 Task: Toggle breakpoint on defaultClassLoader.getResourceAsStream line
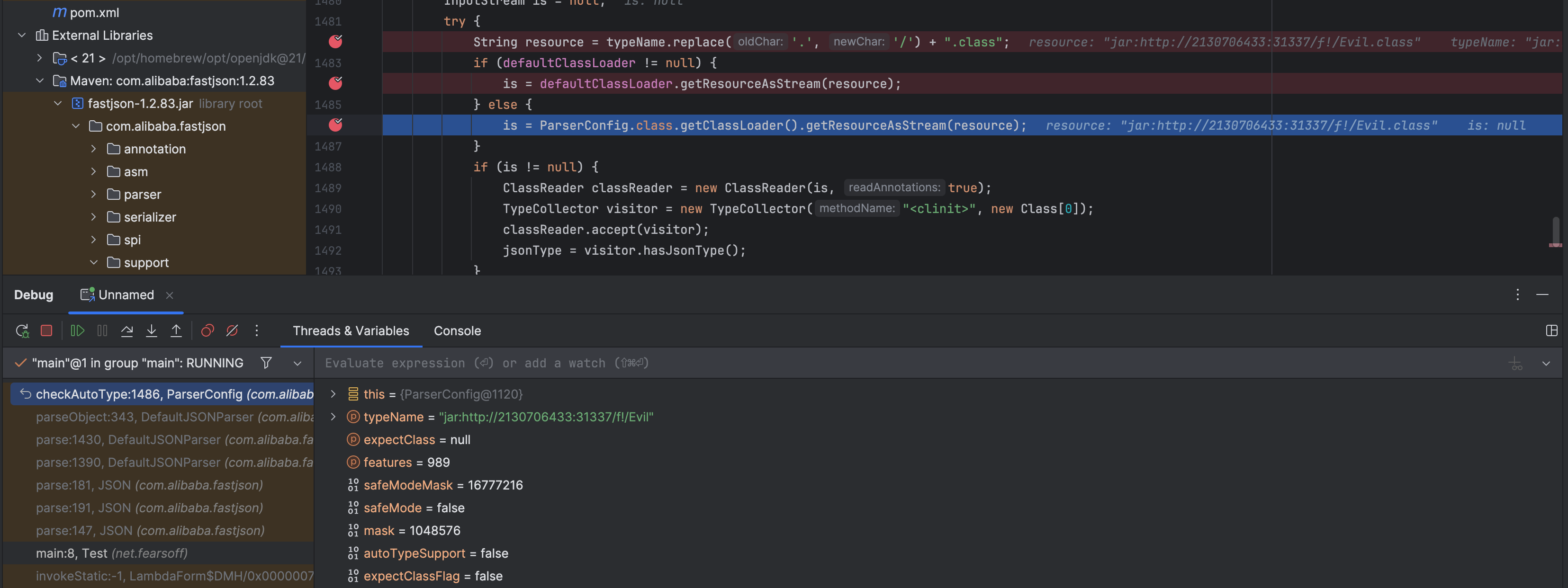coord(335,83)
